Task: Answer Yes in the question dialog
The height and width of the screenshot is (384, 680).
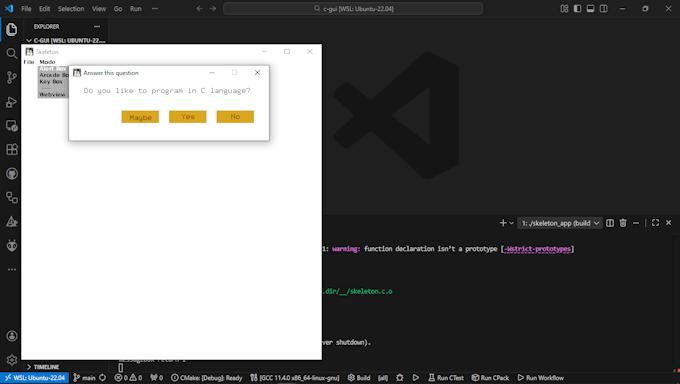Action: 188,117
